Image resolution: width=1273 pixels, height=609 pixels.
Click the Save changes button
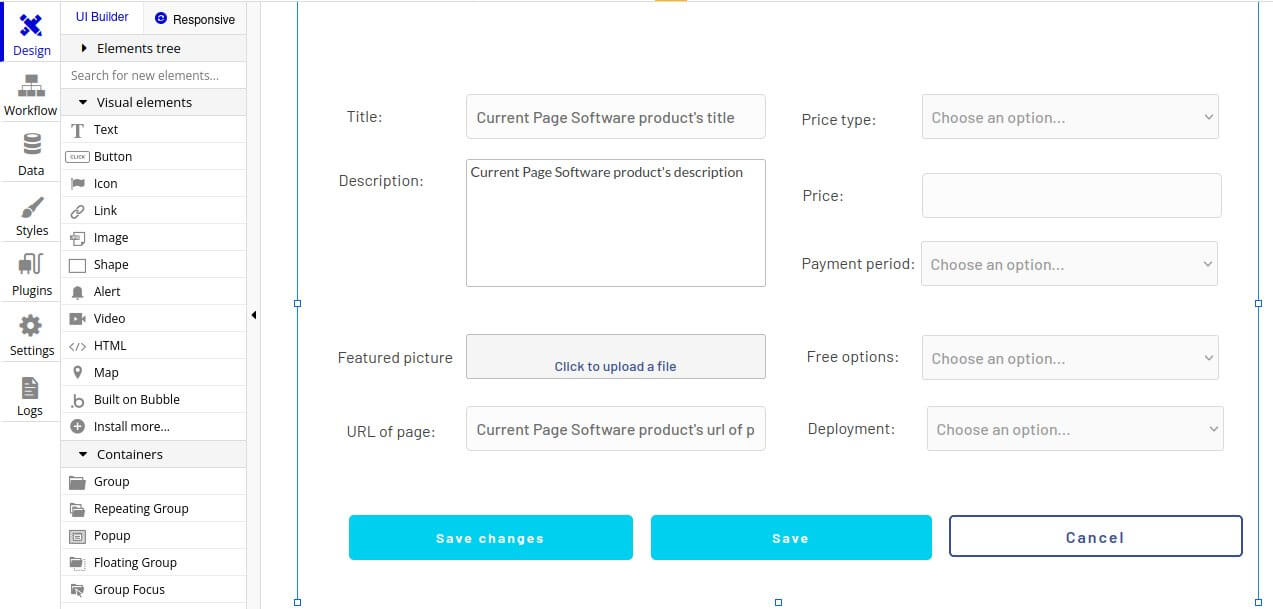[490, 538]
